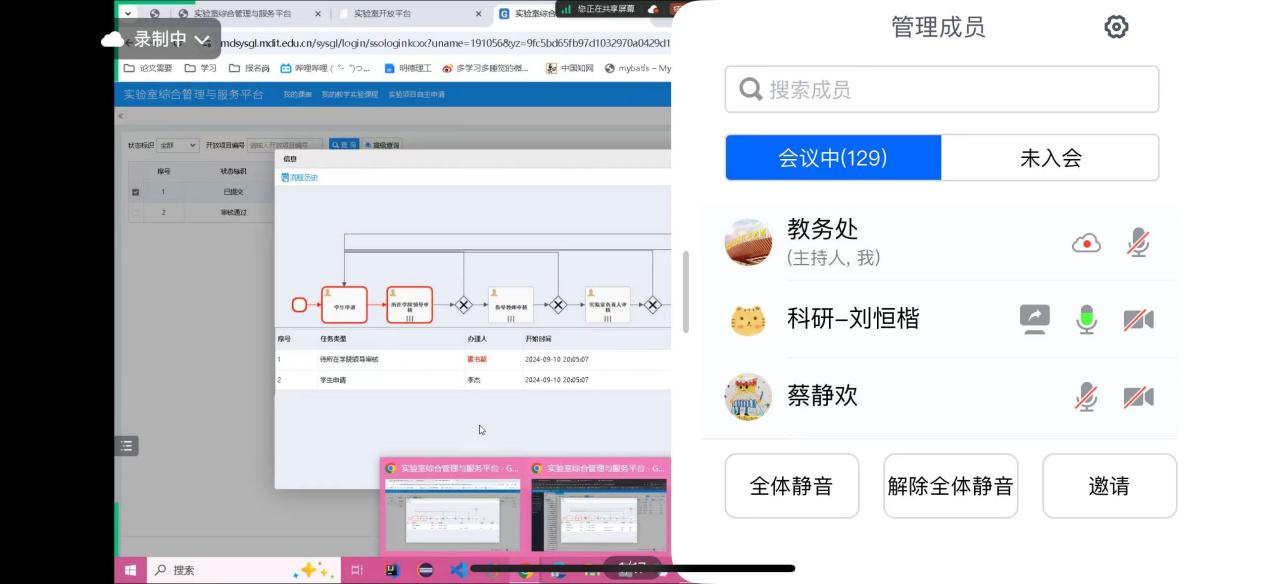The height and width of the screenshot is (584, 1265).
Task: Click 蔡静欢's camera-off icon
Action: click(x=1138, y=397)
